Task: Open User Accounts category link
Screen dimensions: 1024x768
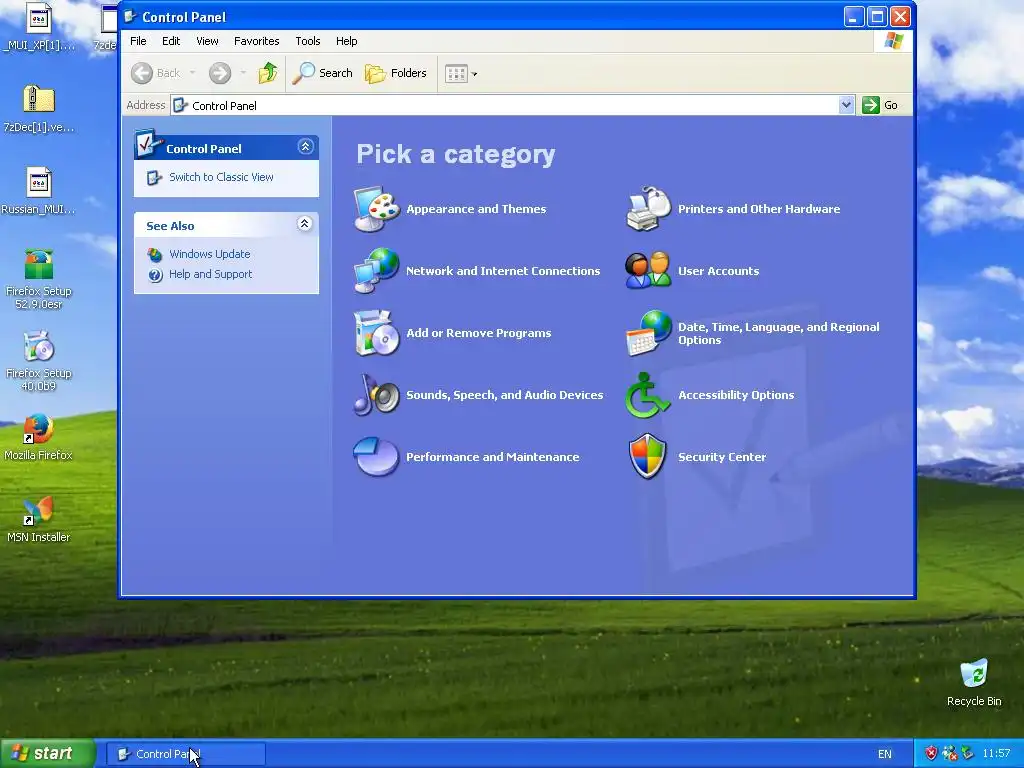Action: [718, 271]
